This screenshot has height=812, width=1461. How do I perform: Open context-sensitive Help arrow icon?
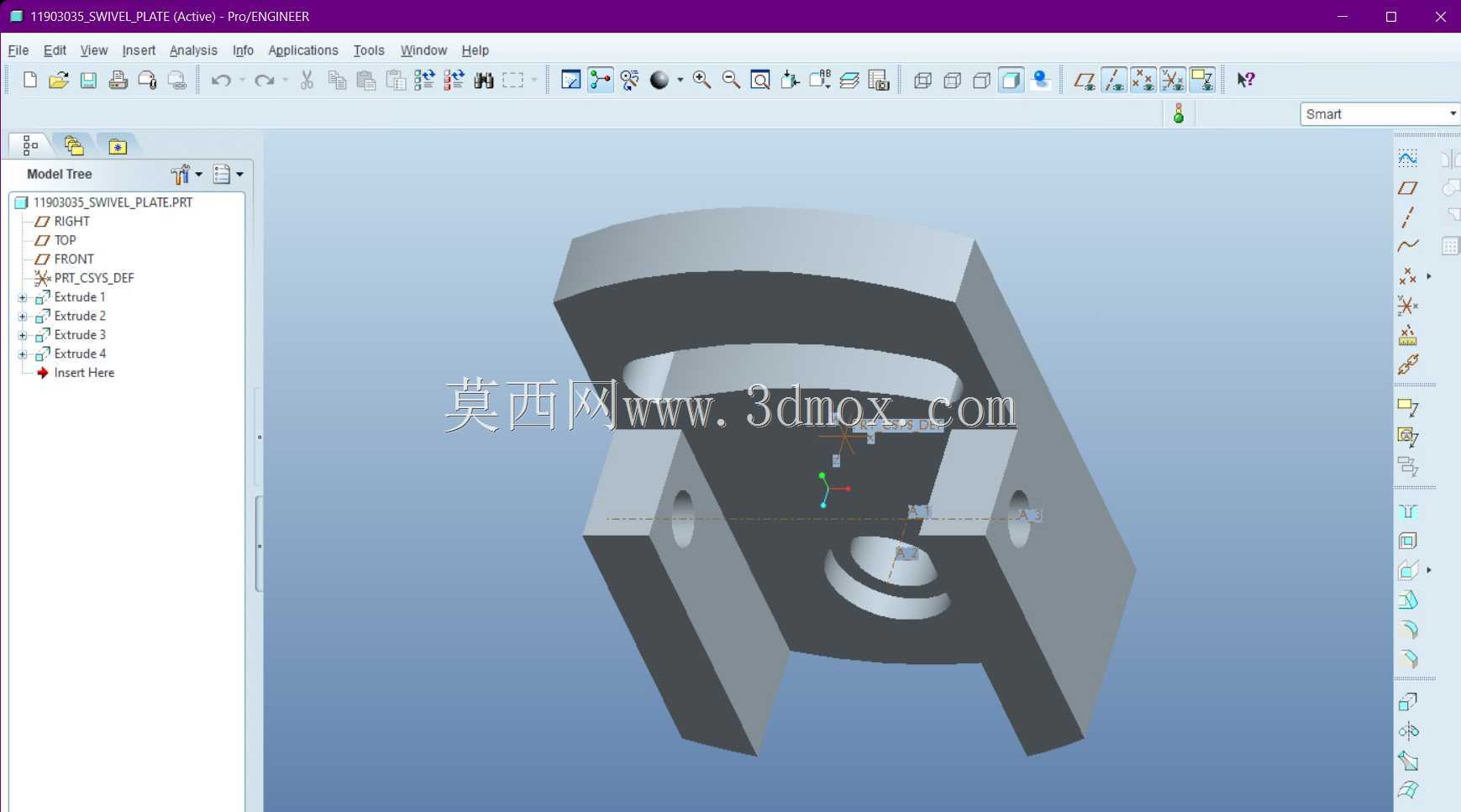tap(1246, 81)
